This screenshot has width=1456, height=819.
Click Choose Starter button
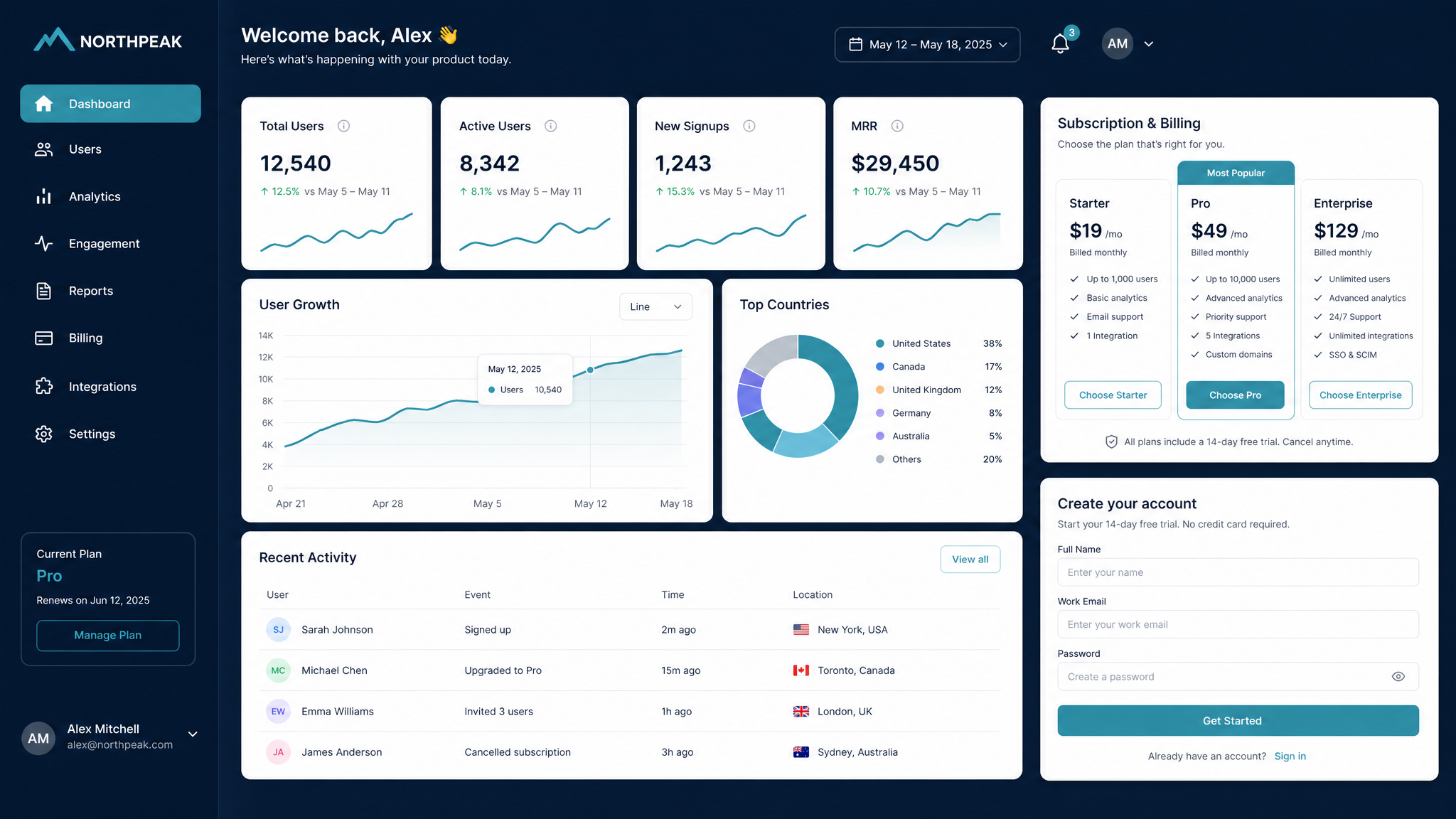[x=1113, y=395]
